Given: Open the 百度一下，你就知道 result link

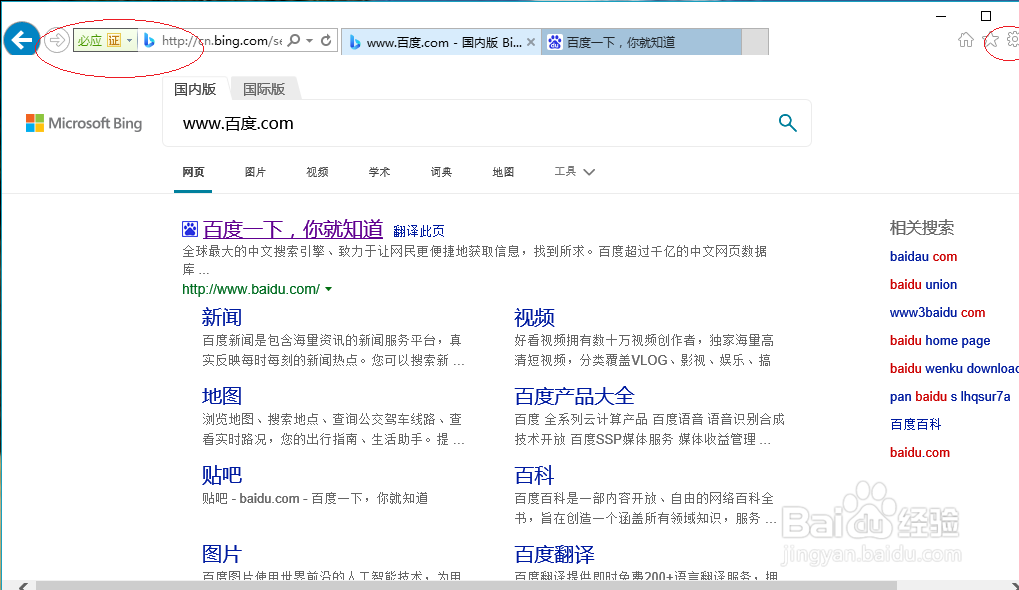Looking at the screenshot, I should click(x=292, y=229).
